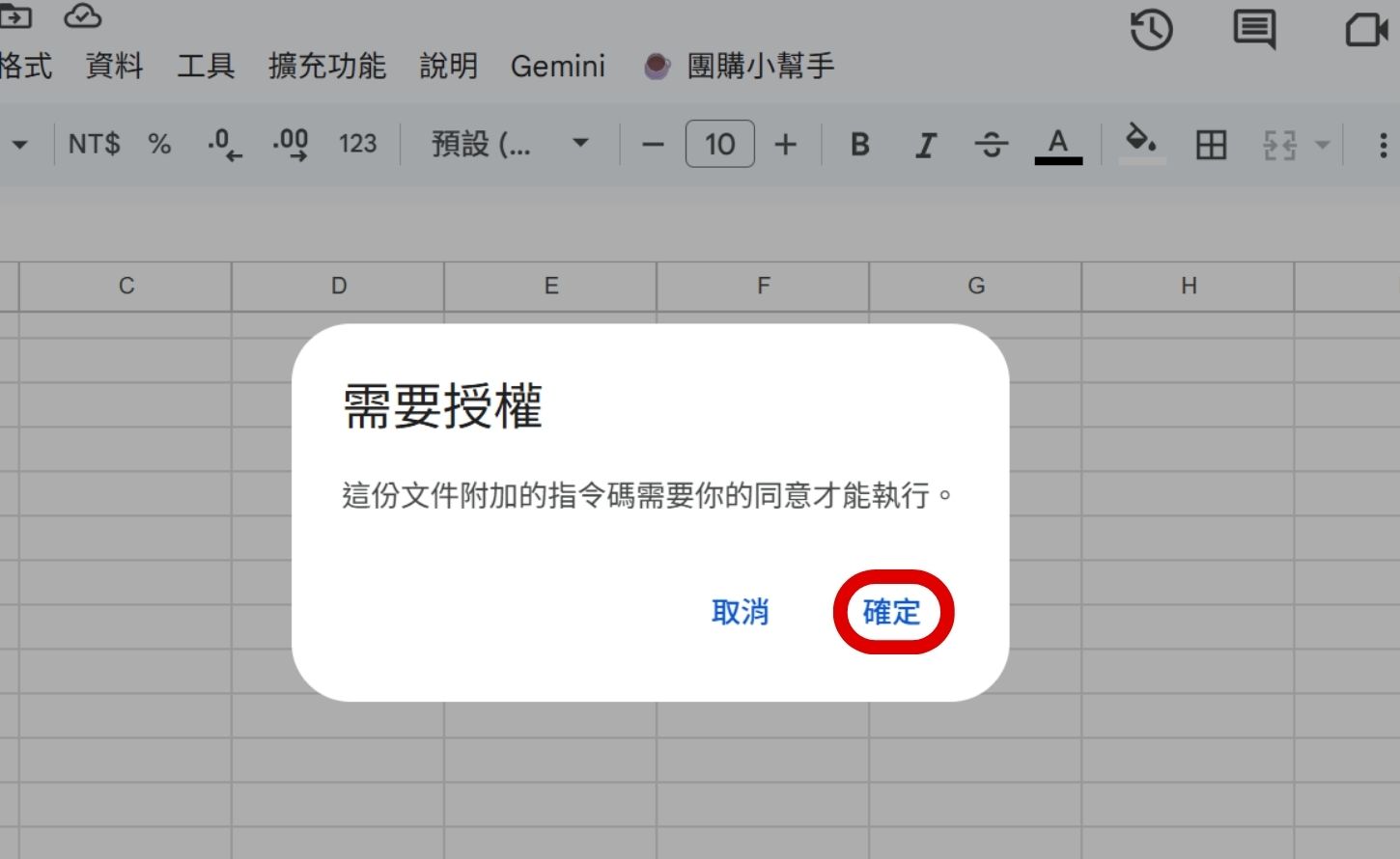The width and height of the screenshot is (1400, 859).
Task: Increase decimal places
Action: coord(290,144)
